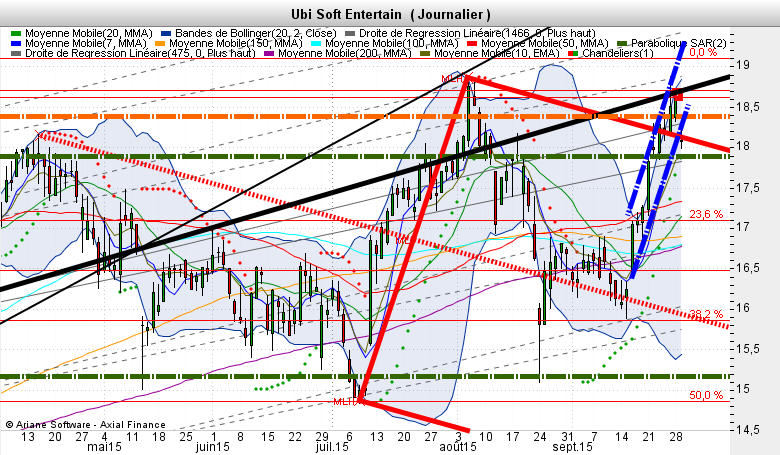Screen dimensions: 780x455
Task: Click legend label text Moyenne Mobile(200, MMA)
Action: click(x=345, y=53)
